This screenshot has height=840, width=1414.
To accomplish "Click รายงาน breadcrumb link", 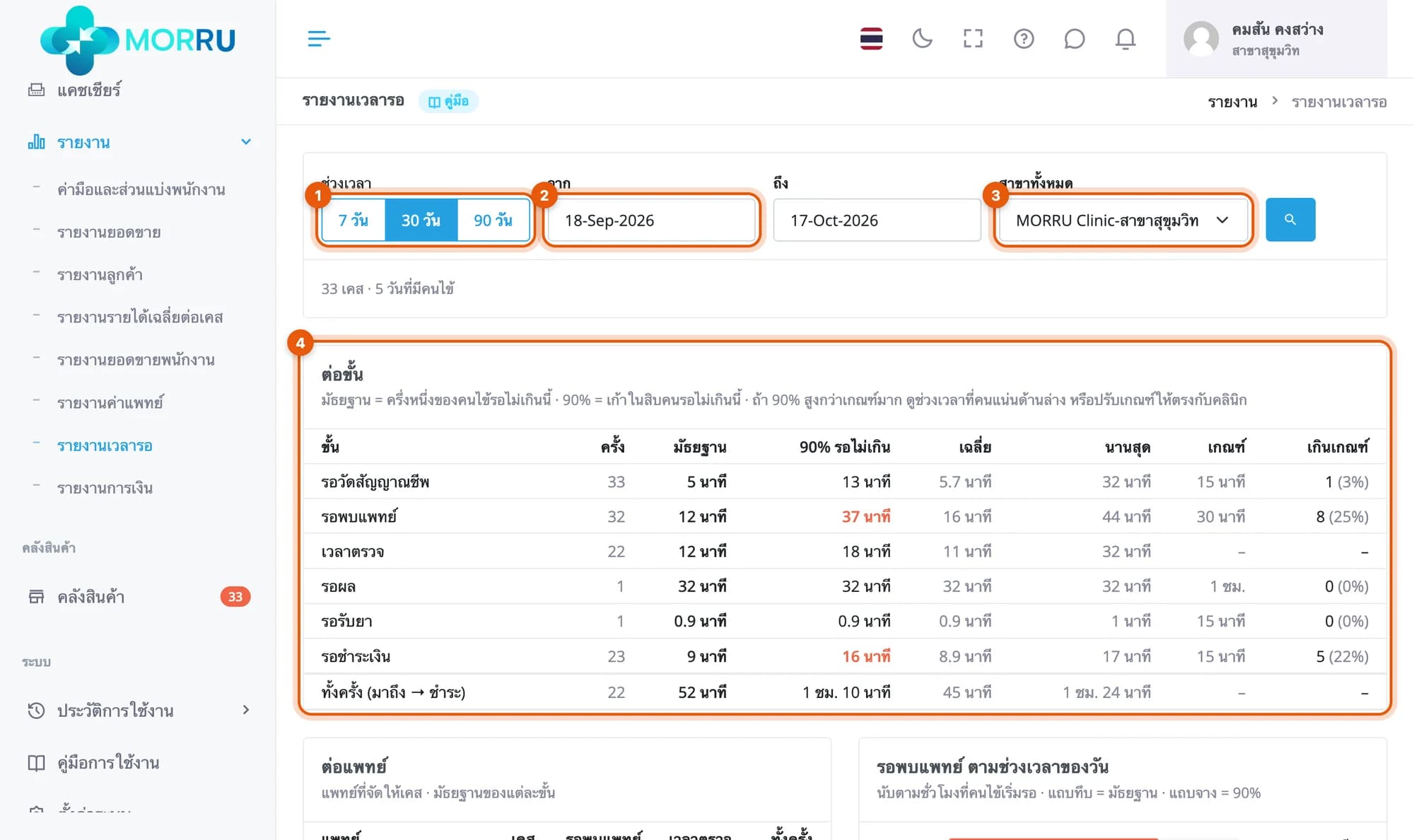I will tap(1232, 102).
